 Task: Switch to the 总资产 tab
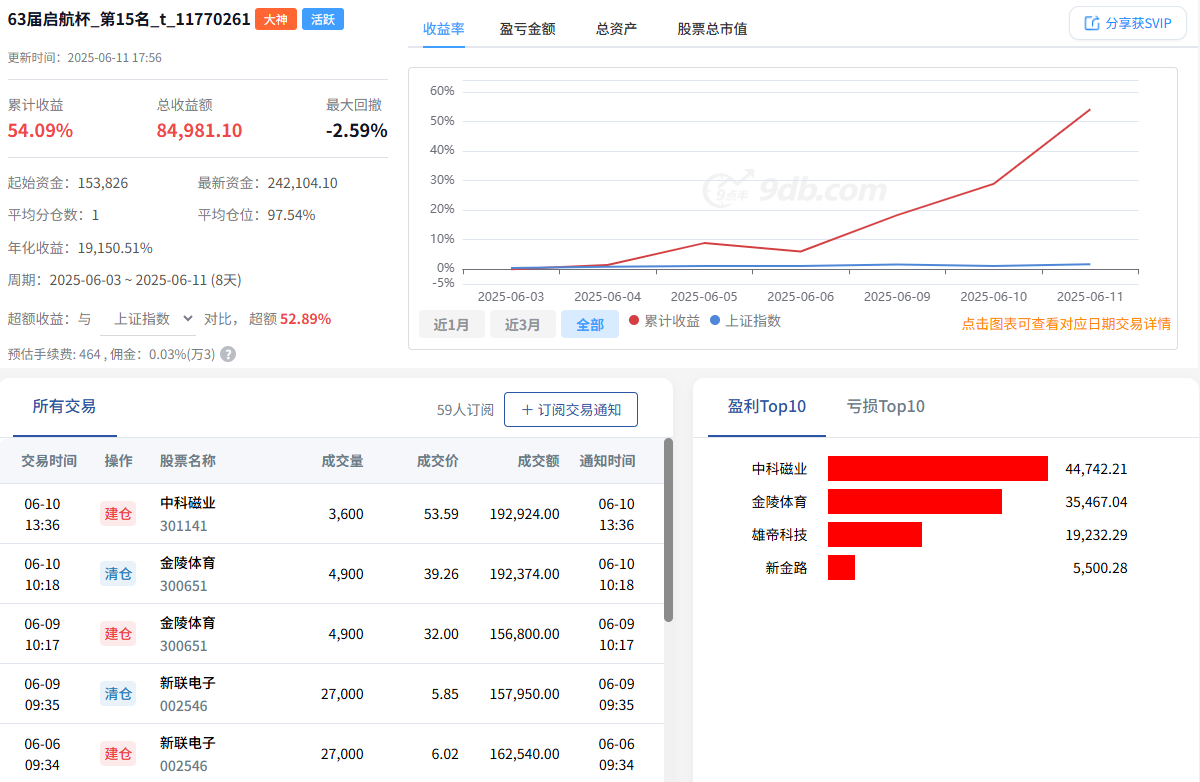616,29
